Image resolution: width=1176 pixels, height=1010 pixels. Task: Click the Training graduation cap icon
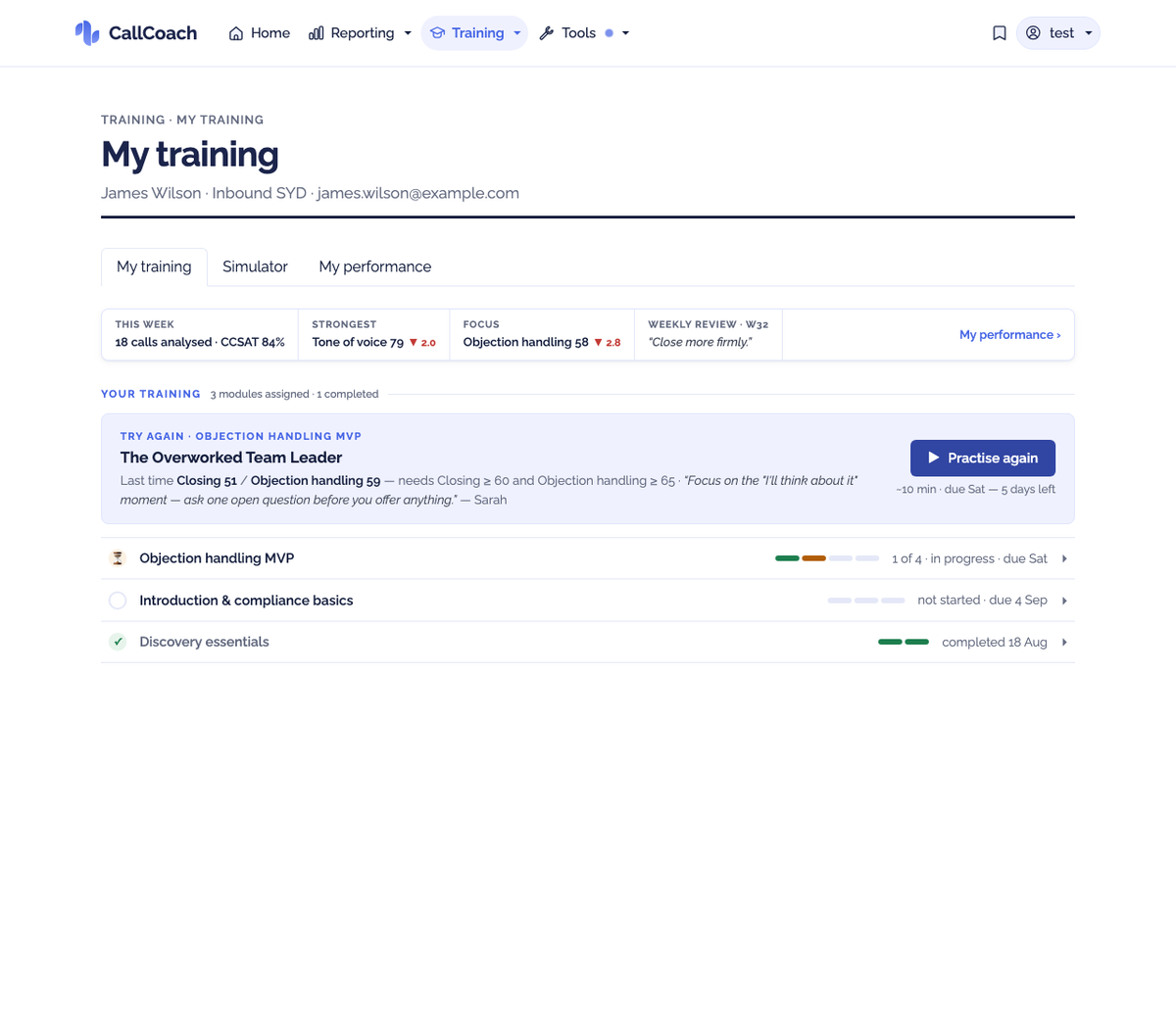tap(437, 33)
